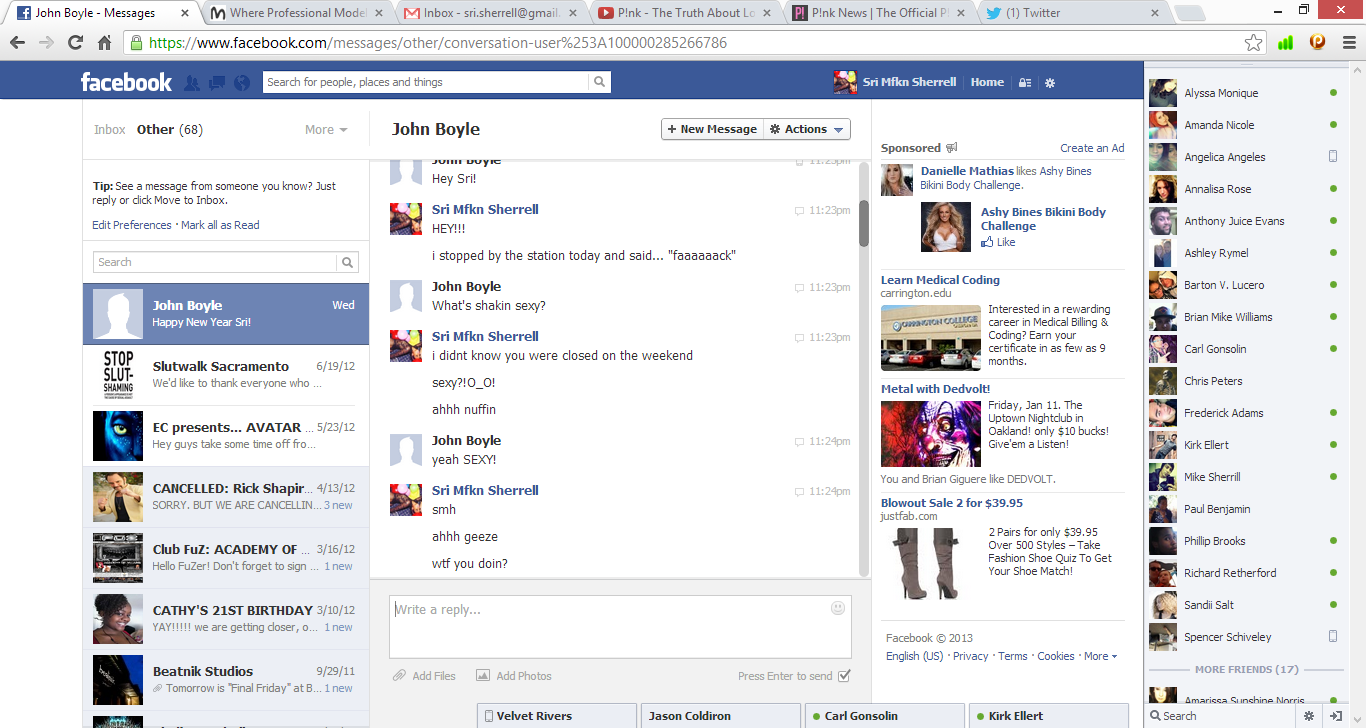Open the account settings gear dropdown
The height and width of the screenshot is (728, 1366).
1050,83
